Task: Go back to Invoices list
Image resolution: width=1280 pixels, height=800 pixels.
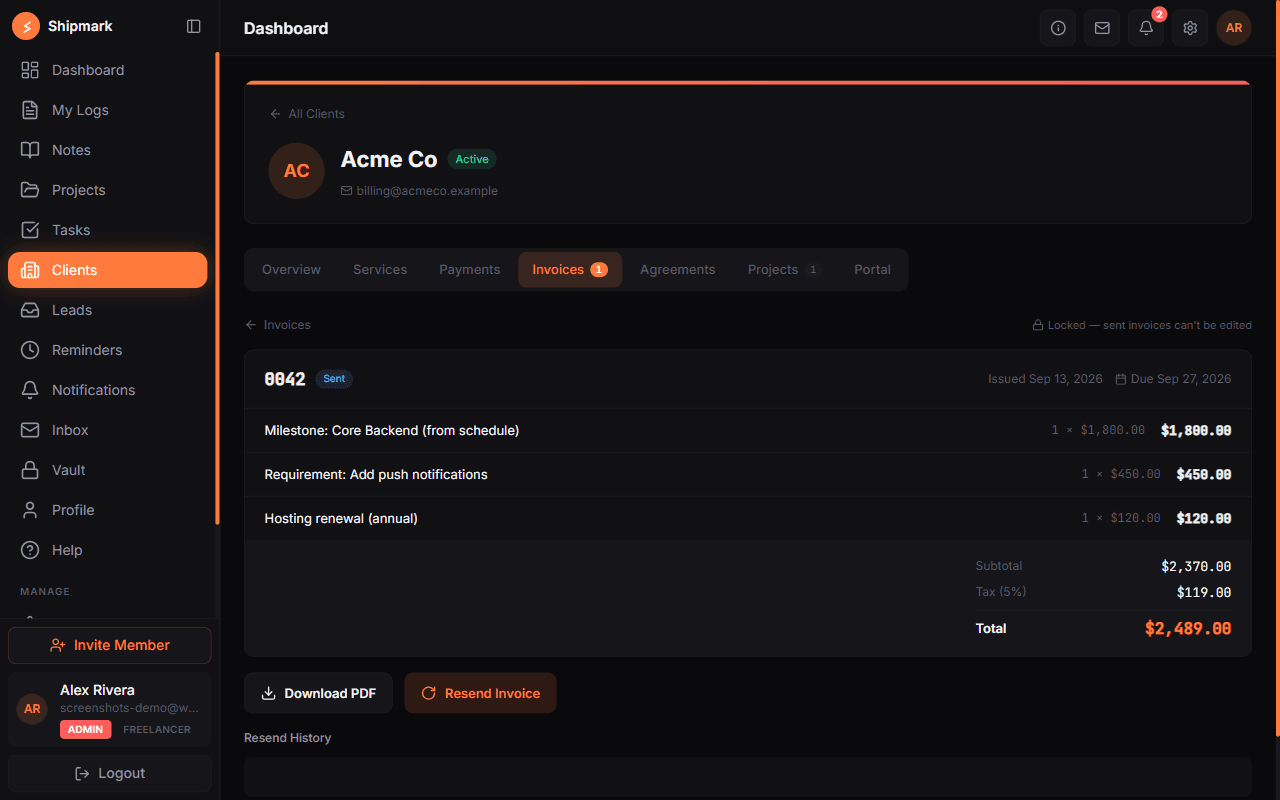Action: 278,325
